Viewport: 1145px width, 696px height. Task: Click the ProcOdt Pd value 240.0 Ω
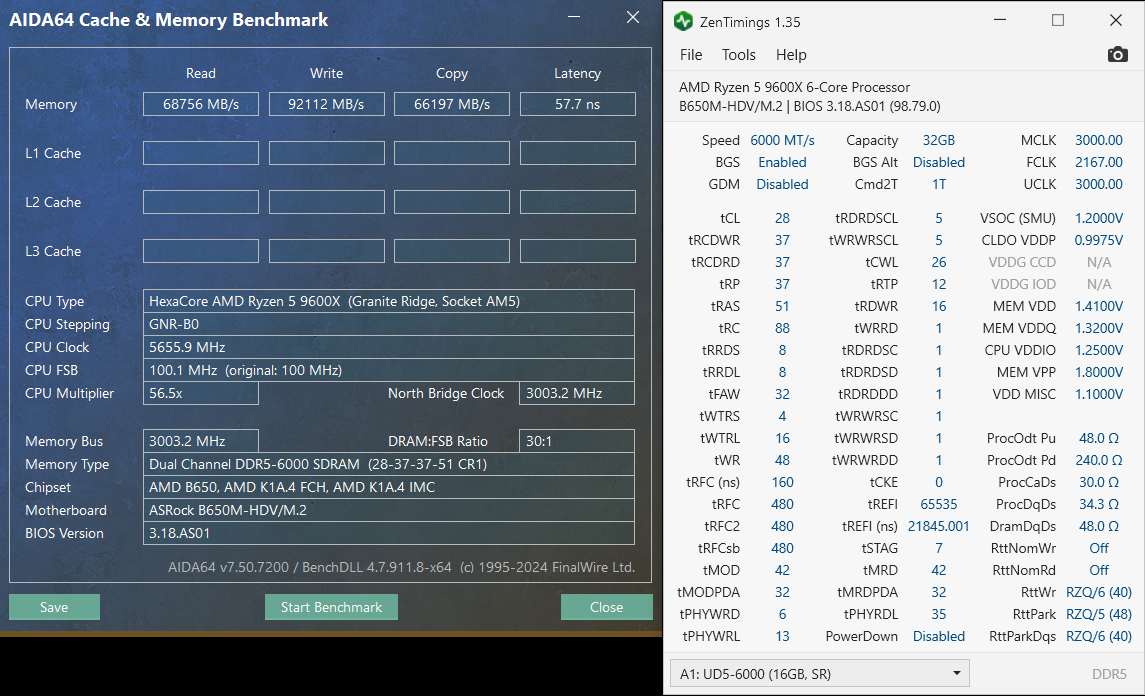click(1098, 460)
